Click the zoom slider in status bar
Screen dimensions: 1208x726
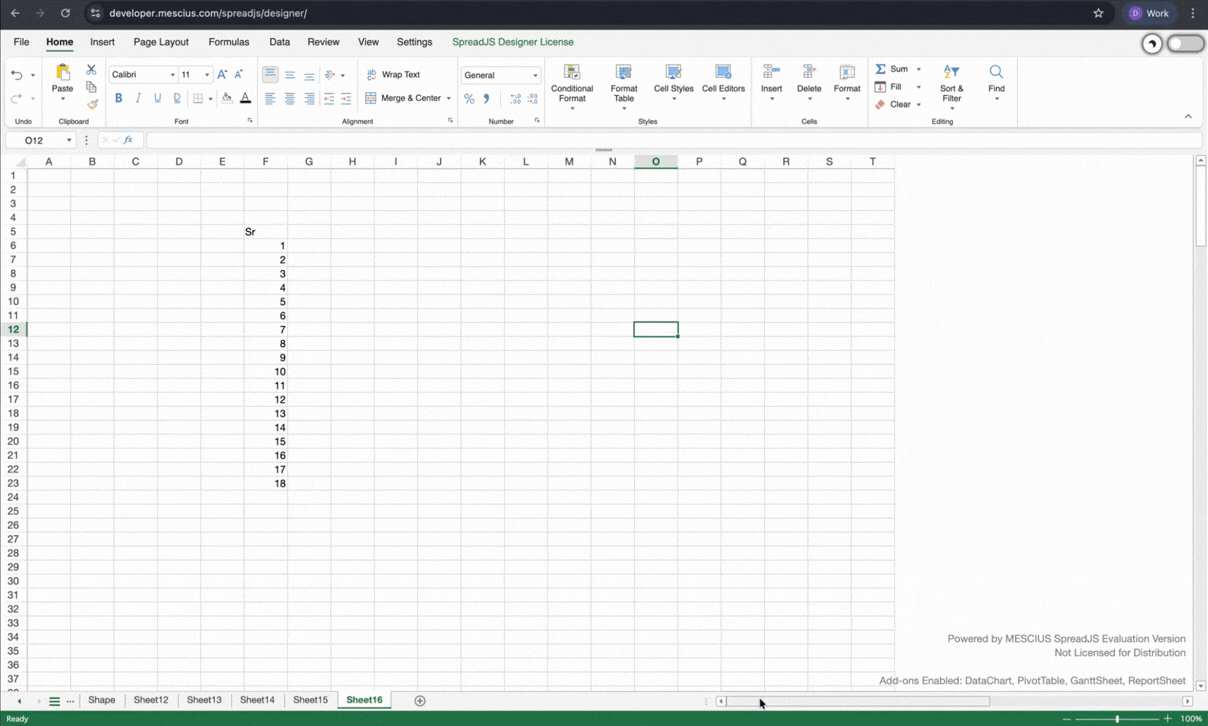1117,719
